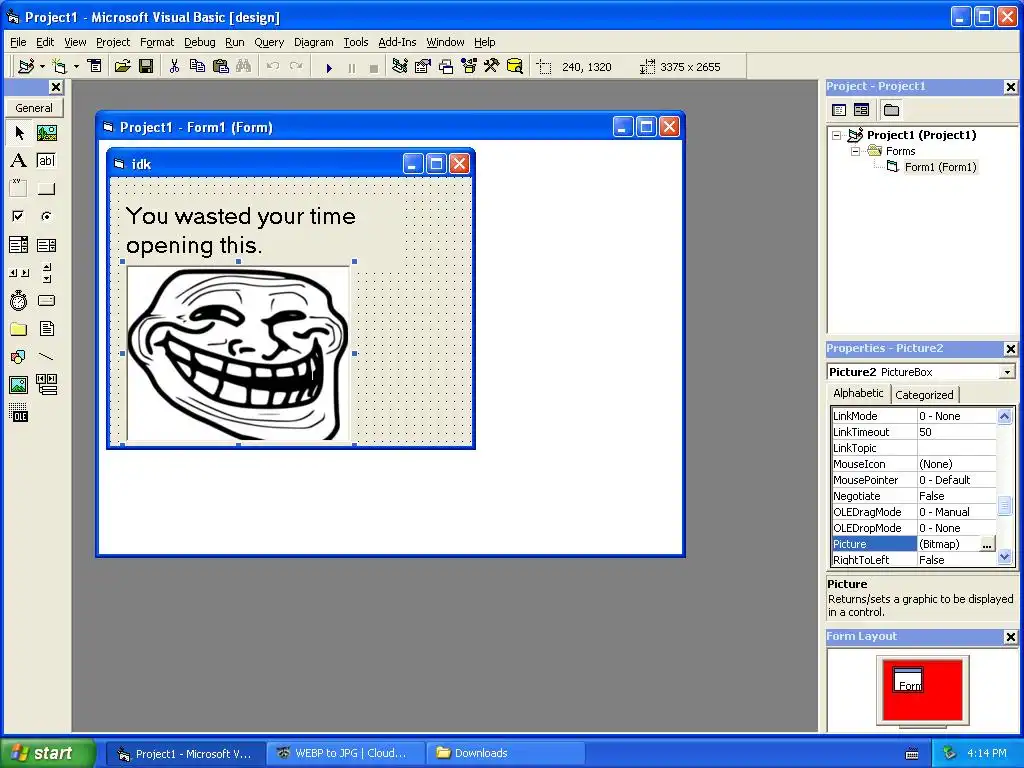
Task: Open the File menu
Action: (x=18, y=42)
